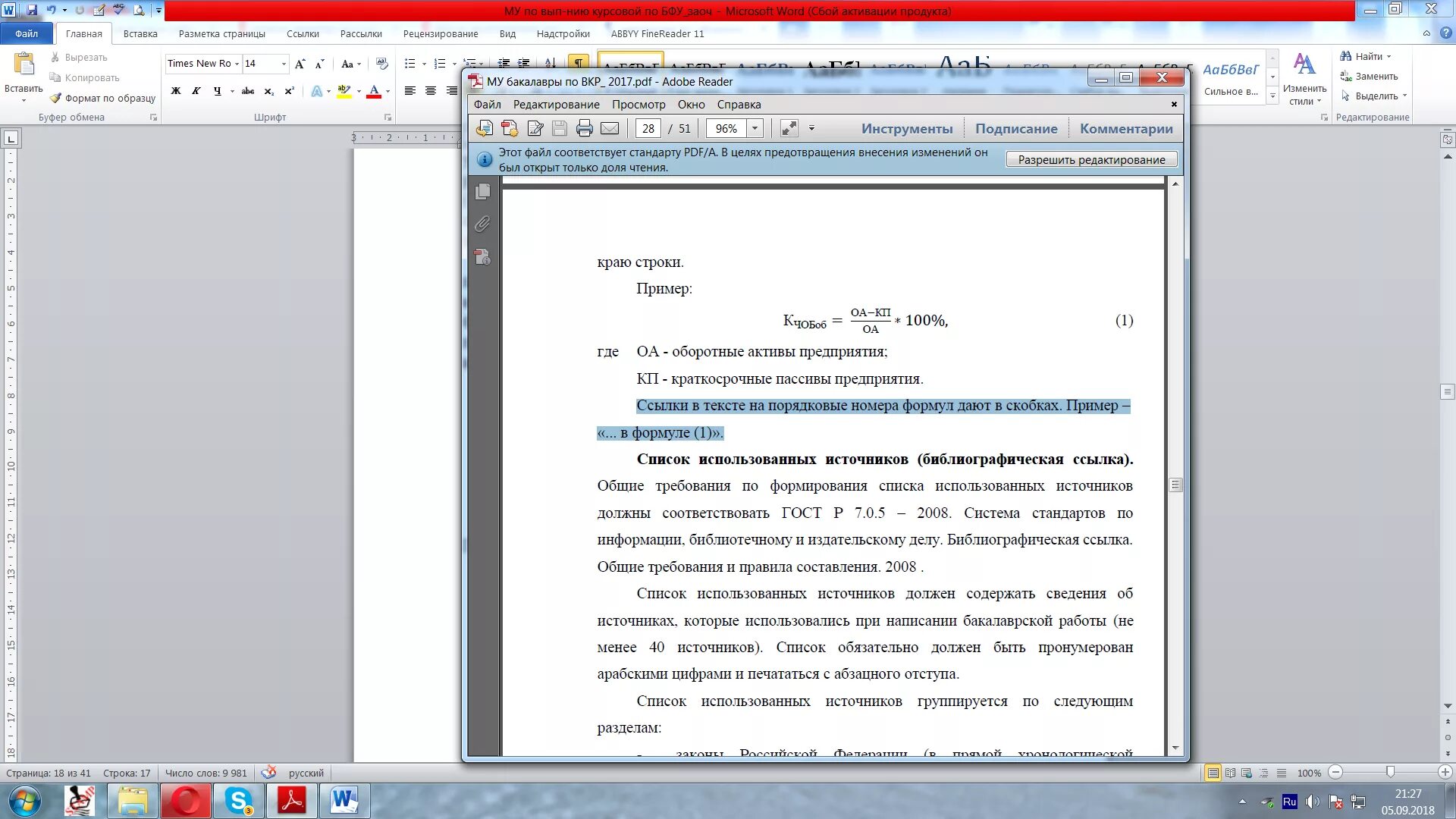Click Ссылки menu item in Word ribbon
Screen dimensions: 1456x819
302,33
